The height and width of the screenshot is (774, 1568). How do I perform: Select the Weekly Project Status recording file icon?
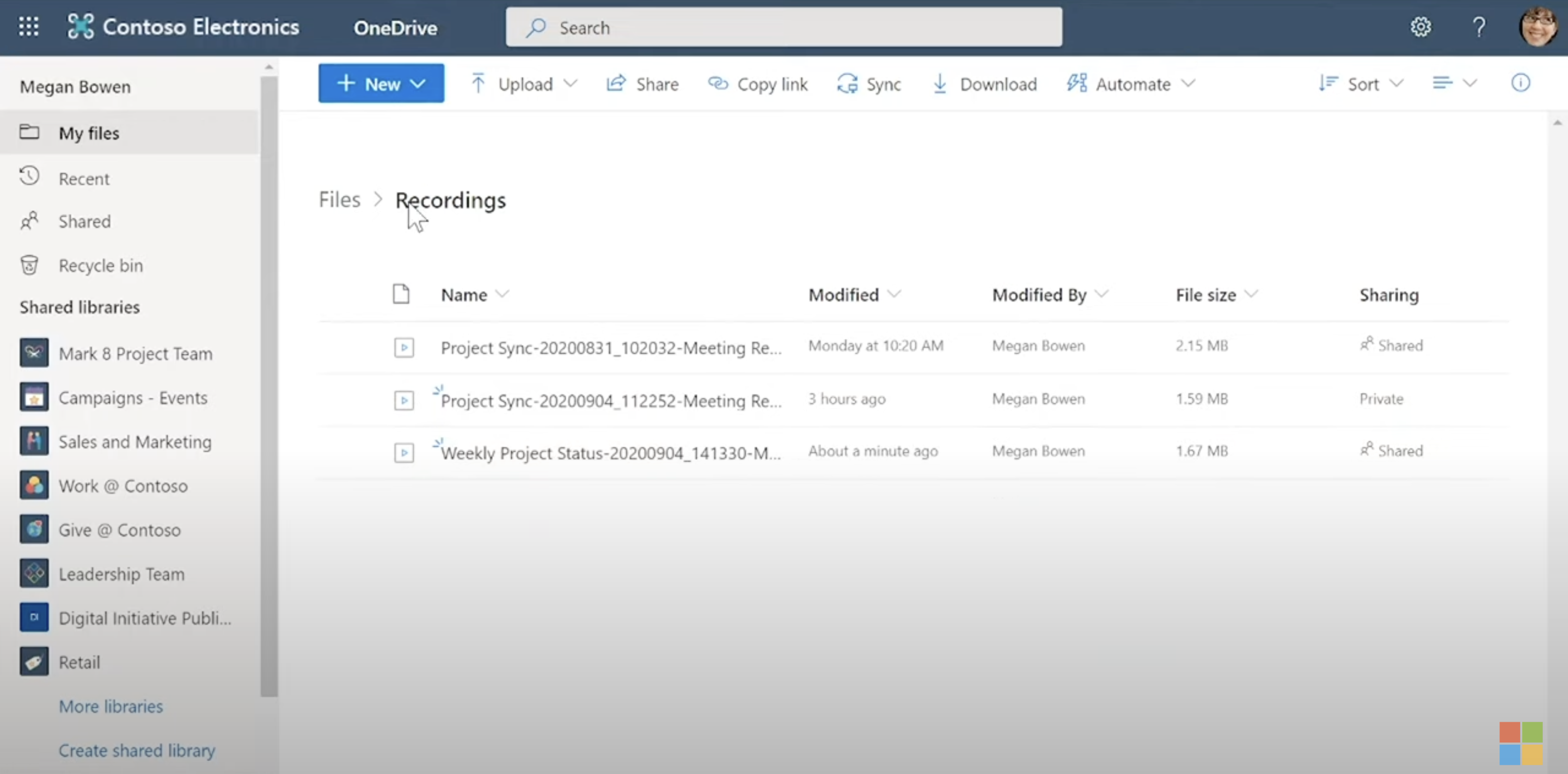403,453
